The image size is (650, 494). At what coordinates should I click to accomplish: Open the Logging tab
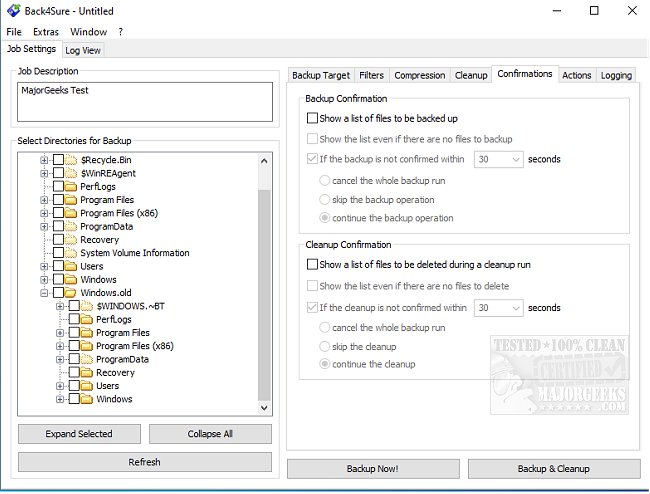tap(616, 75)
